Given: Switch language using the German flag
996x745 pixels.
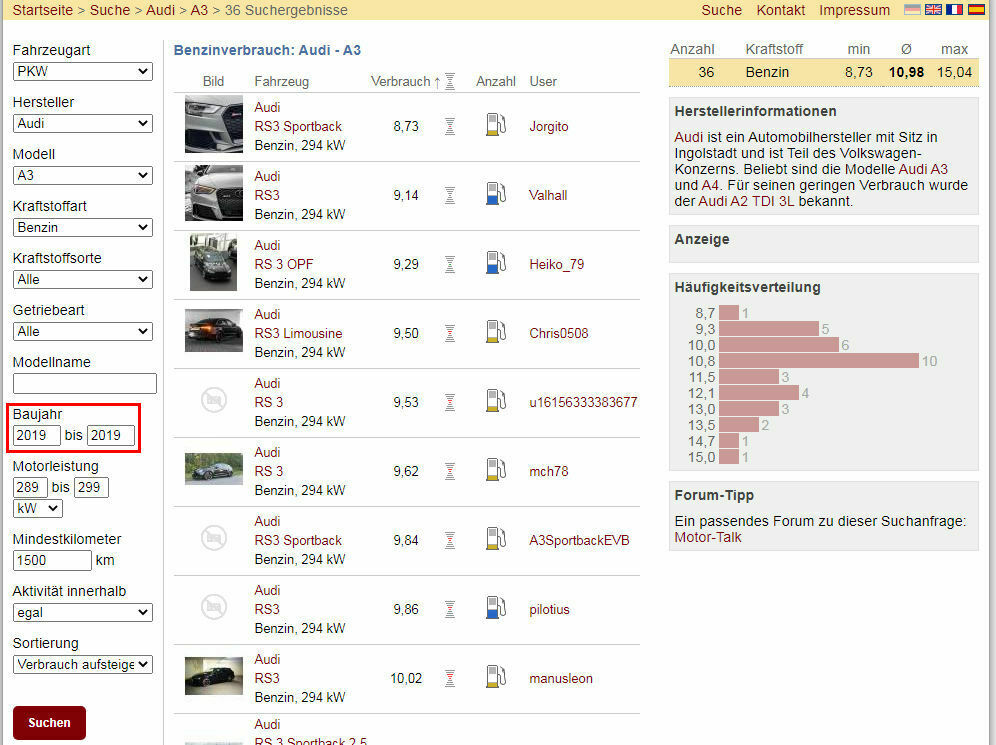Looking at the screenshot, I should (x=912, y=10).
